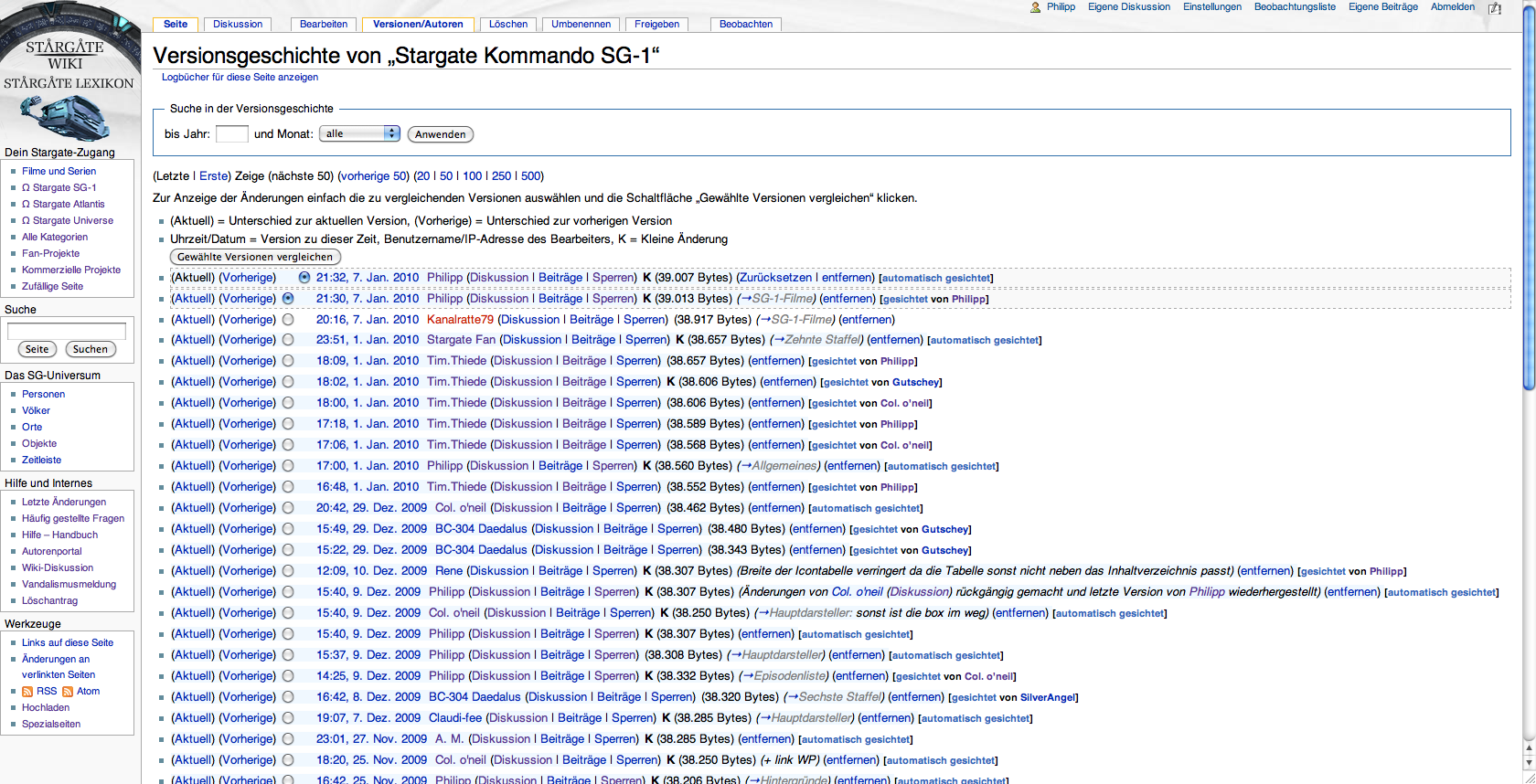Viewport: 1536px width, 784px height.
Task: Select radio button for 20:16, 7. Jan. 2010 revision
Action: (x=288, y=320)
